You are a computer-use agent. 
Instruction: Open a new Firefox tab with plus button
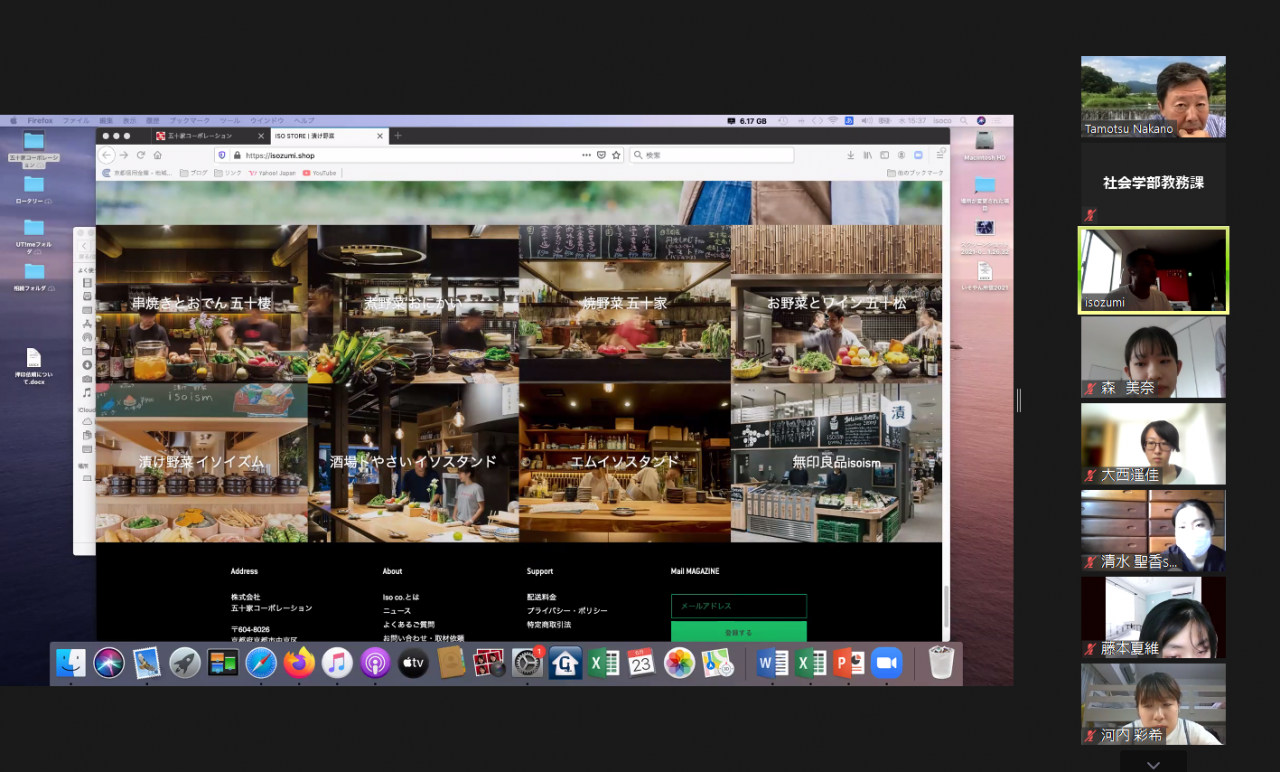pyautogui.click(x=398, y=136)
